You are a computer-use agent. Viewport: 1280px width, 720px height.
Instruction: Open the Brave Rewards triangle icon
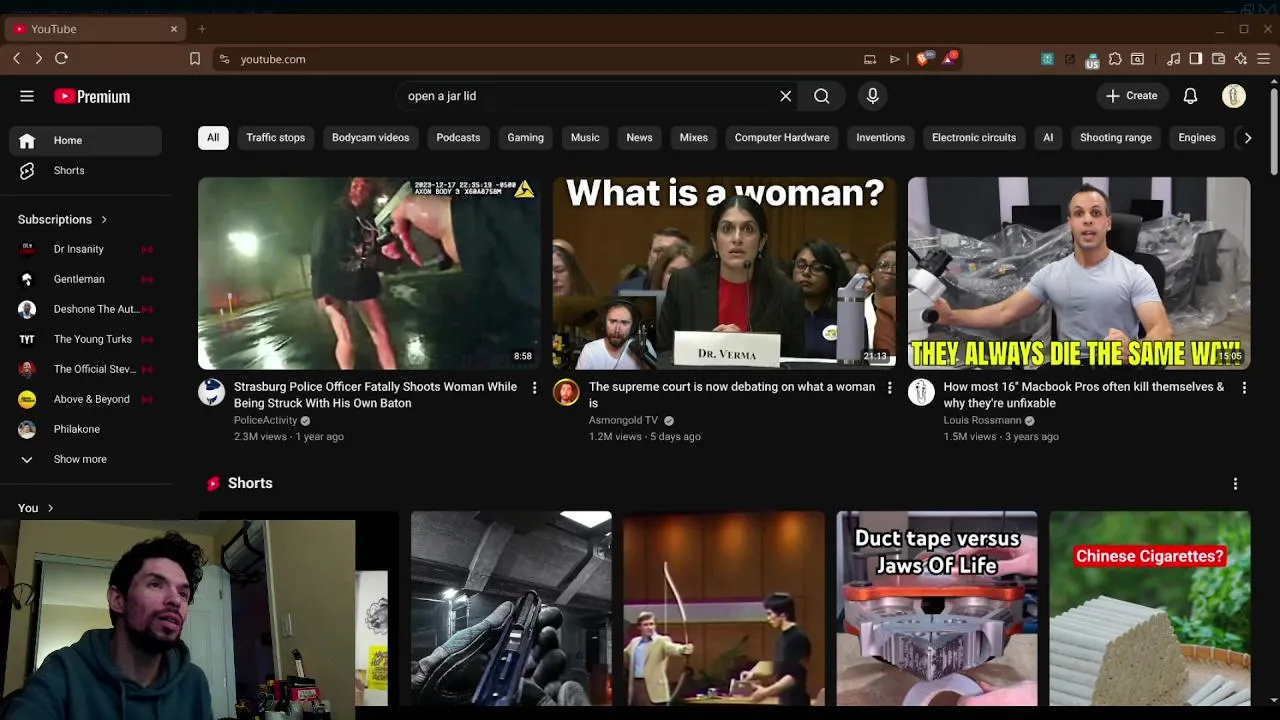[x=949, y=59]
